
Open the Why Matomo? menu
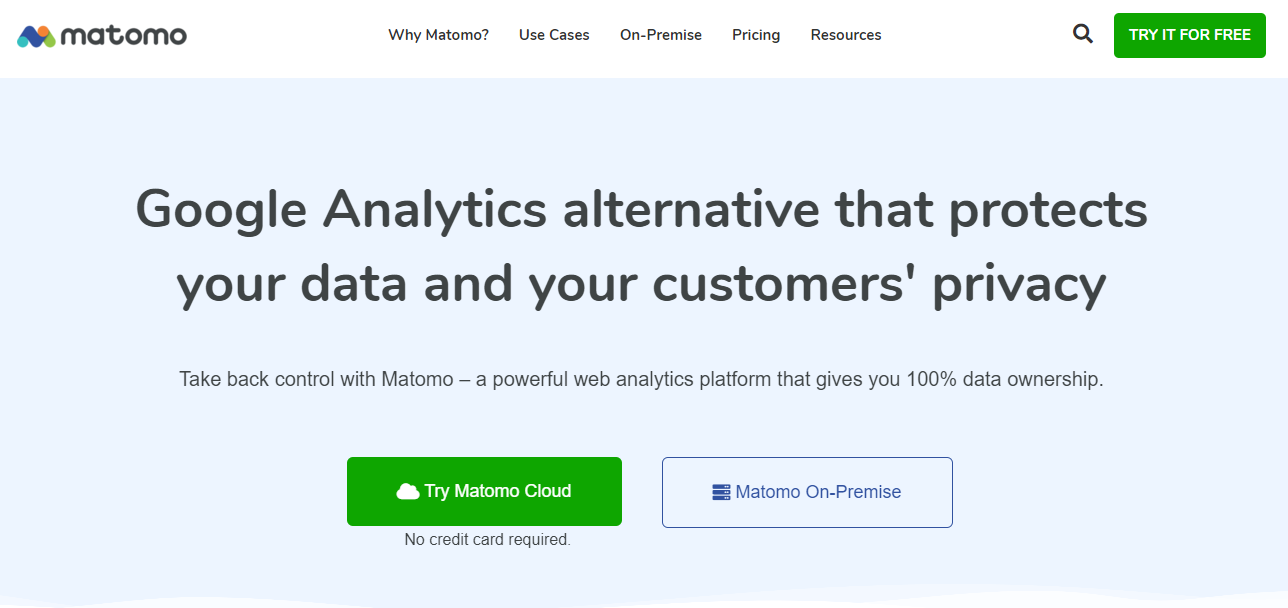pyautogui.click(x=439, y=35)
